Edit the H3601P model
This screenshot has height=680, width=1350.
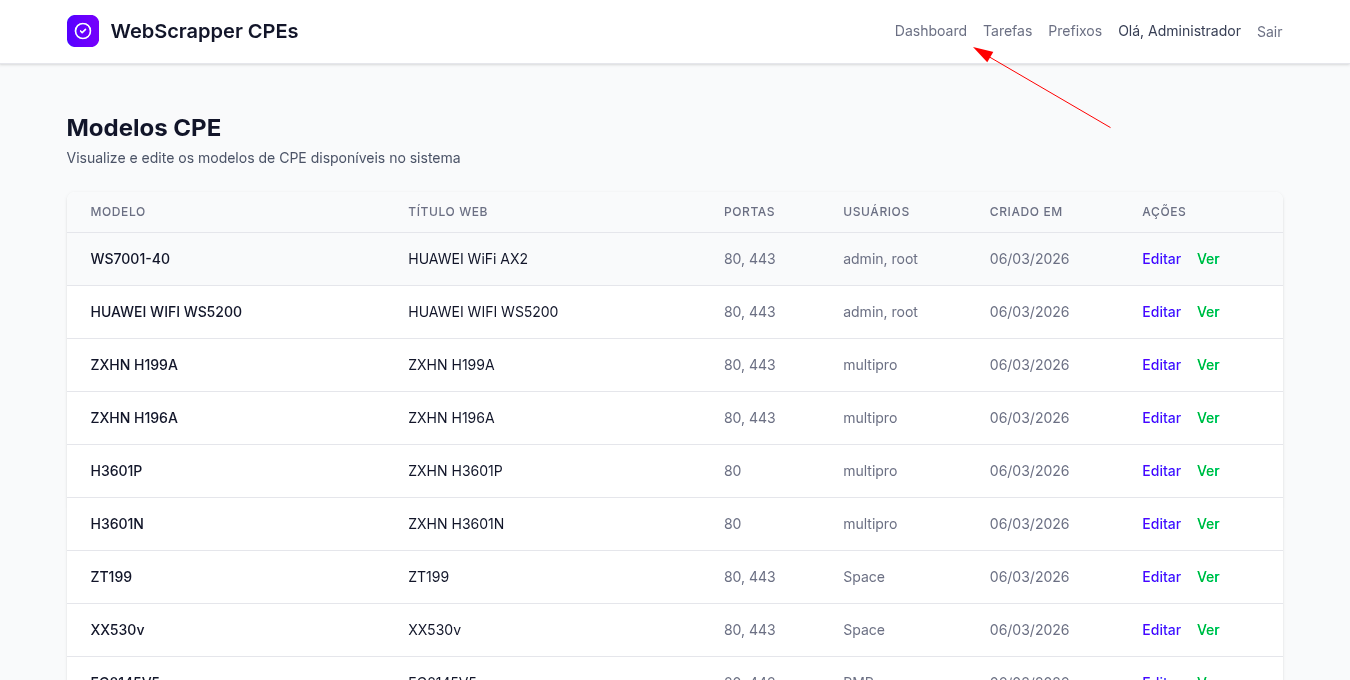pos(1161,470)
